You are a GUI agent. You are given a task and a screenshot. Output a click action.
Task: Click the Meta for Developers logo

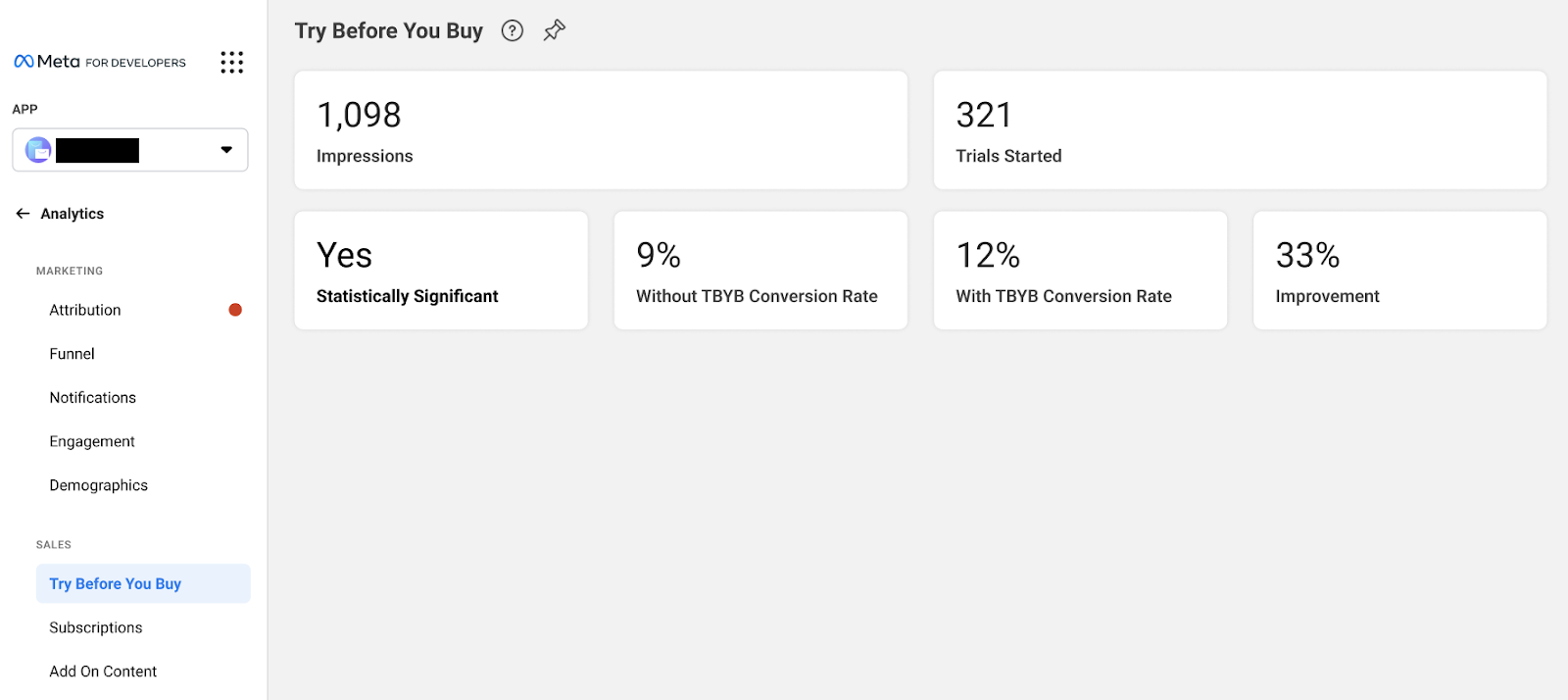tap(100, 62)
